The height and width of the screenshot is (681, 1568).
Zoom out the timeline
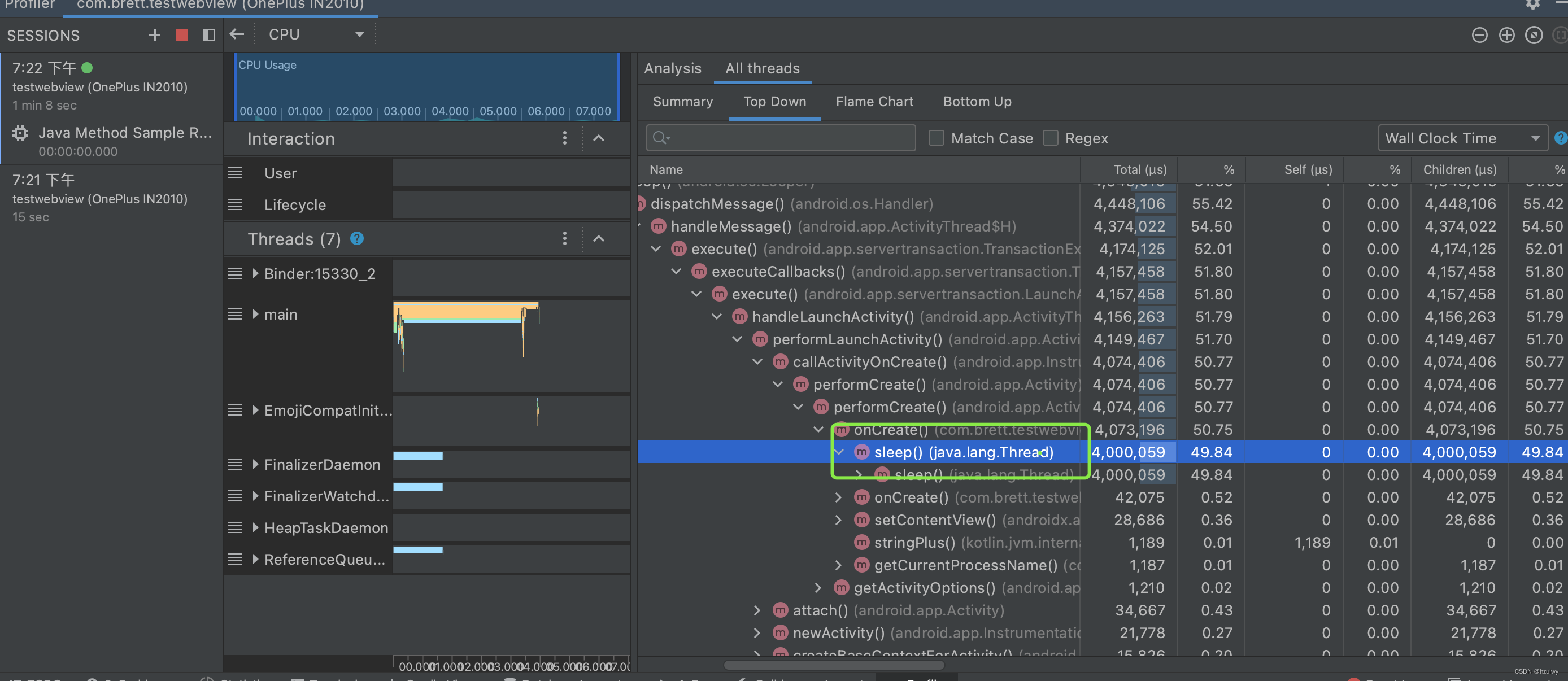point(1479,36)
